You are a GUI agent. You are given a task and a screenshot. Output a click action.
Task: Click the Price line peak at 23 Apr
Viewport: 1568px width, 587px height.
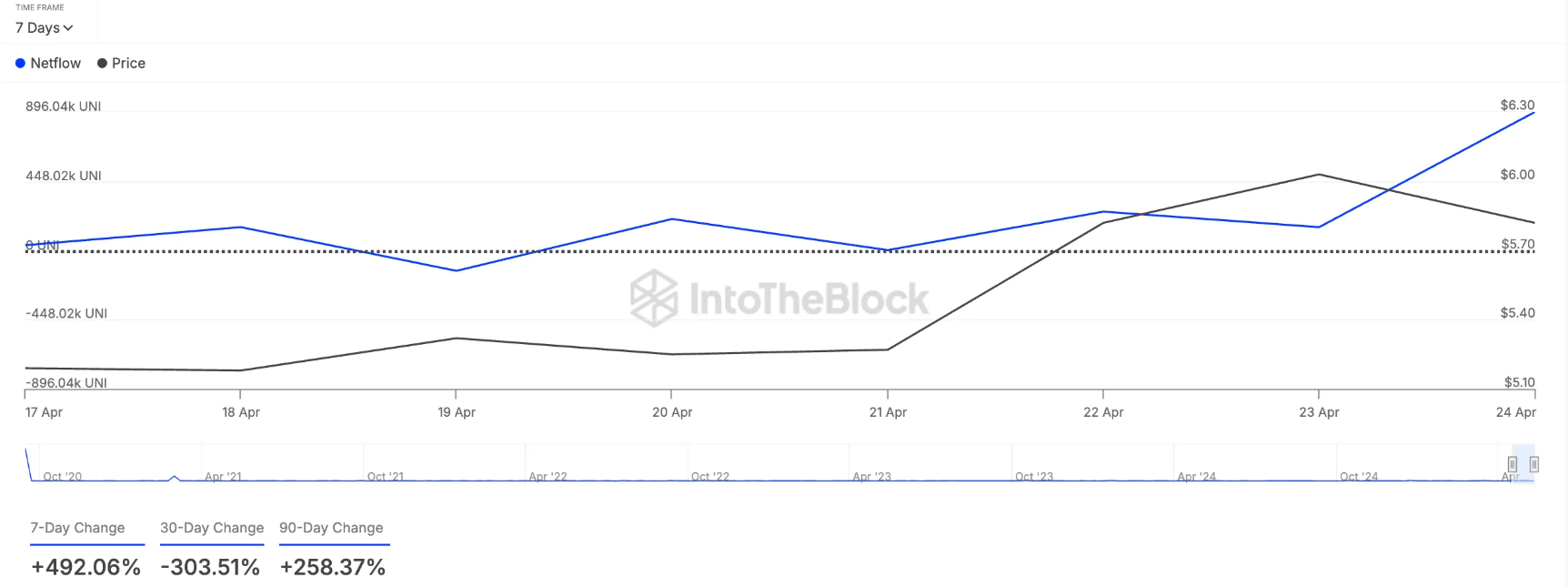1319,175
